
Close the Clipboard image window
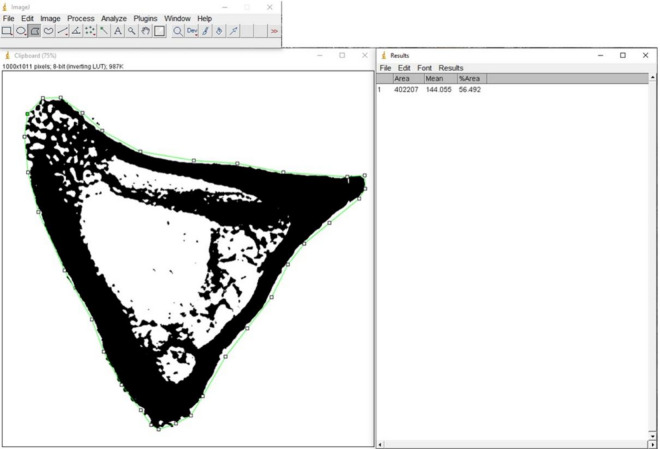(365, 55)
